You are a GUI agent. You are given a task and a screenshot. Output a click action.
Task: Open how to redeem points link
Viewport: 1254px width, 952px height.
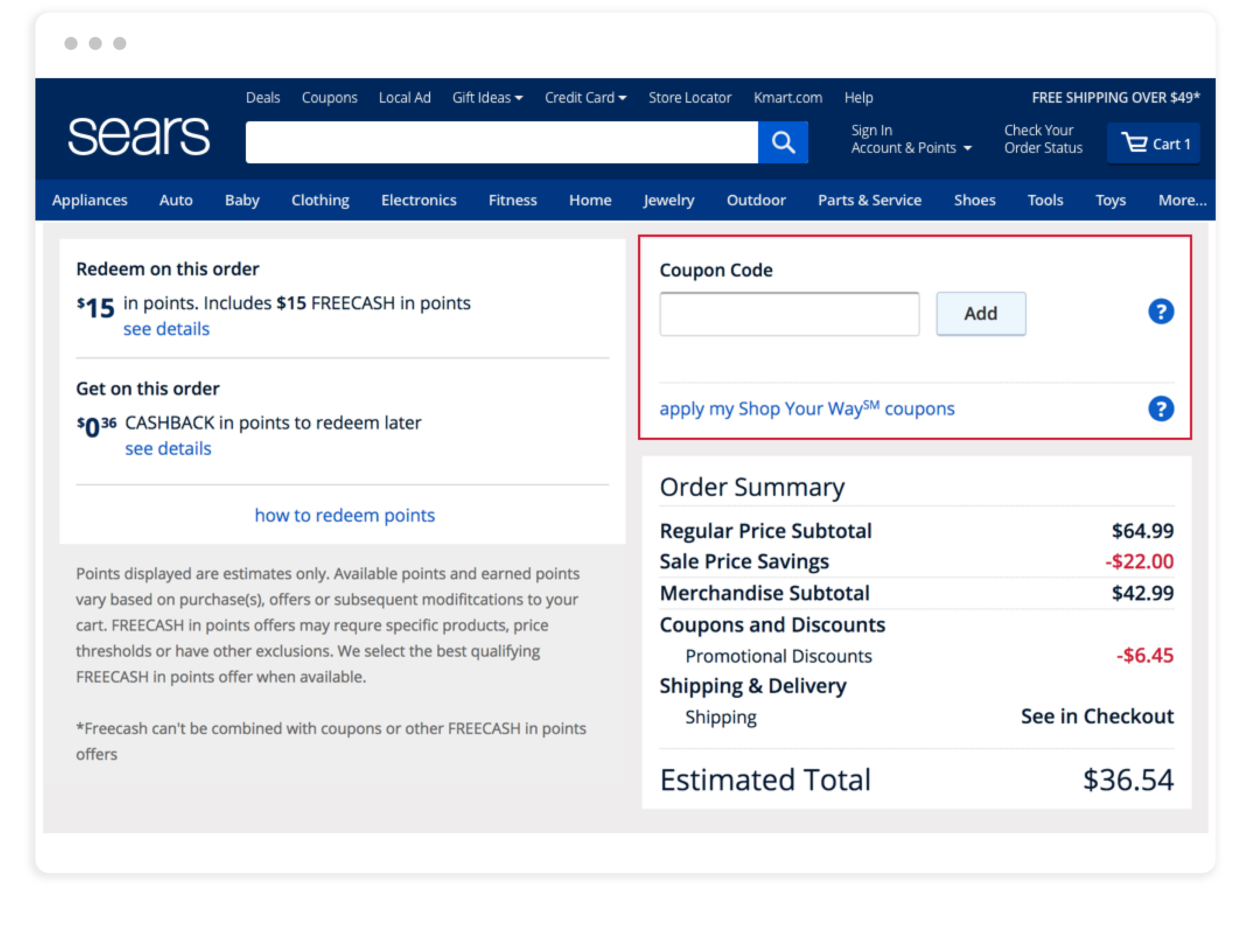(345, 515)
